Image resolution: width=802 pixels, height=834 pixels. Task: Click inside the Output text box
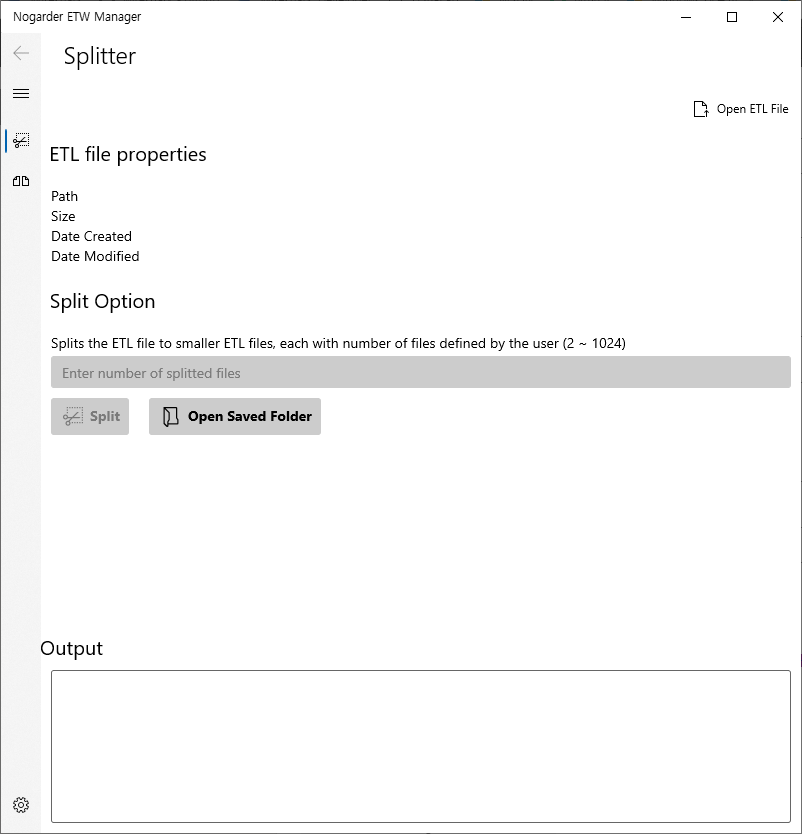click(x=420, y=746)
